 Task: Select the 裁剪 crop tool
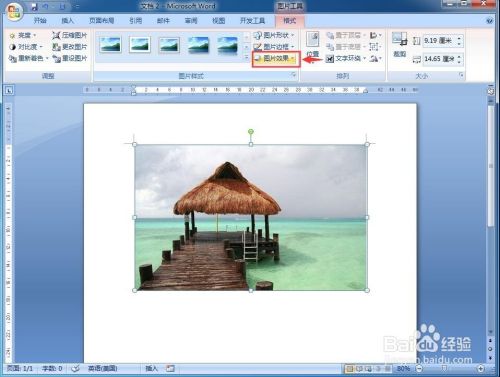400,45
